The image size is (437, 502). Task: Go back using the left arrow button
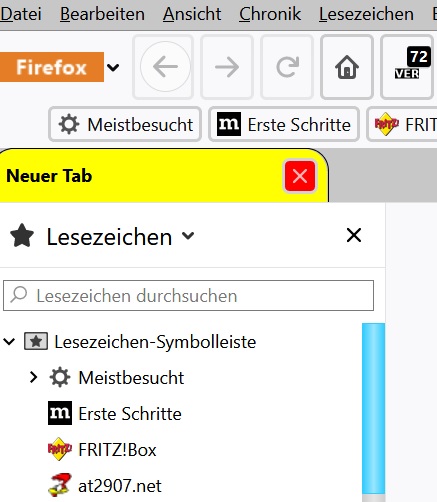click(165, 67)
